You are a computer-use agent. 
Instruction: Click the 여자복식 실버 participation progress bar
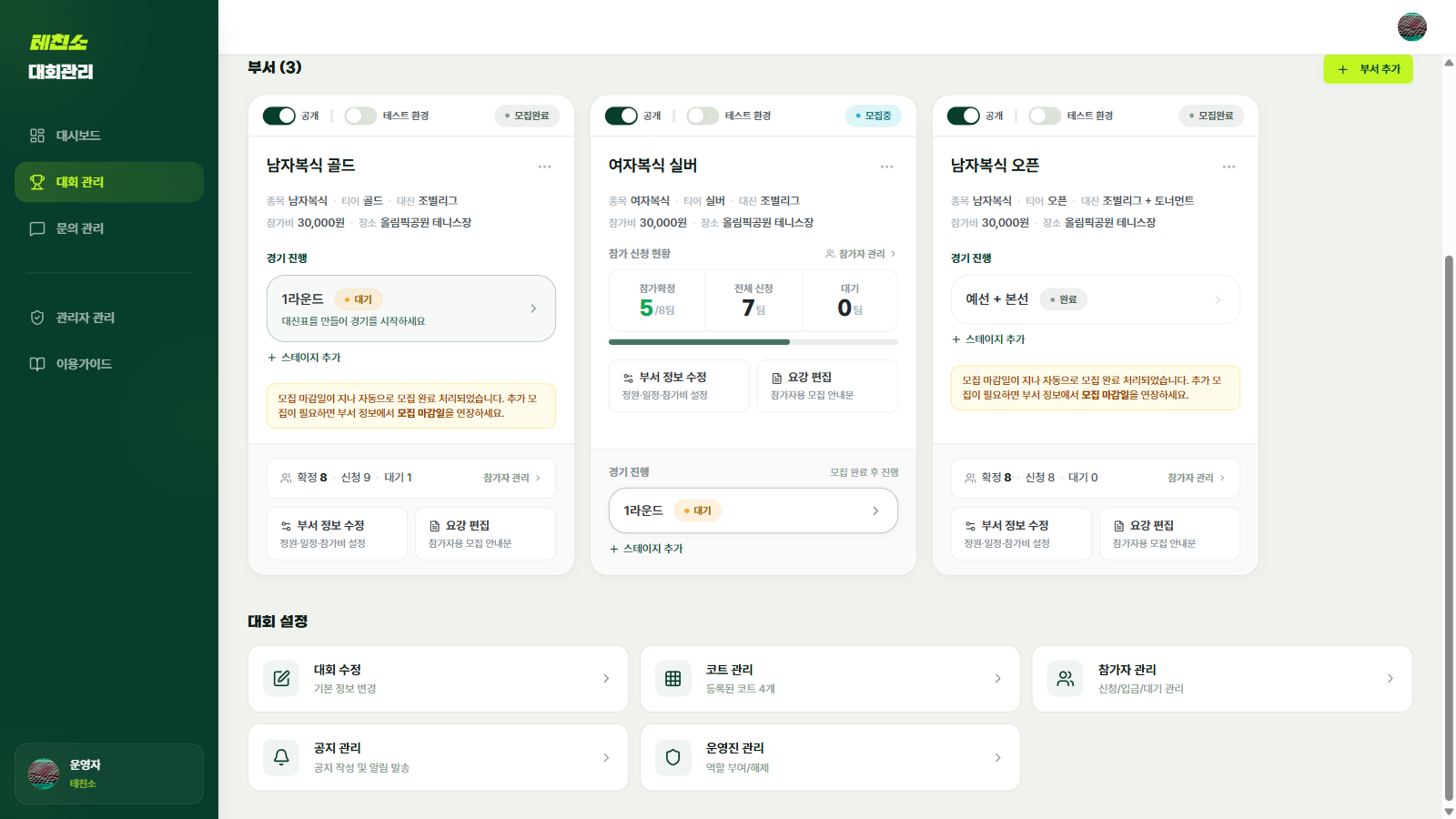click(753, 342)
